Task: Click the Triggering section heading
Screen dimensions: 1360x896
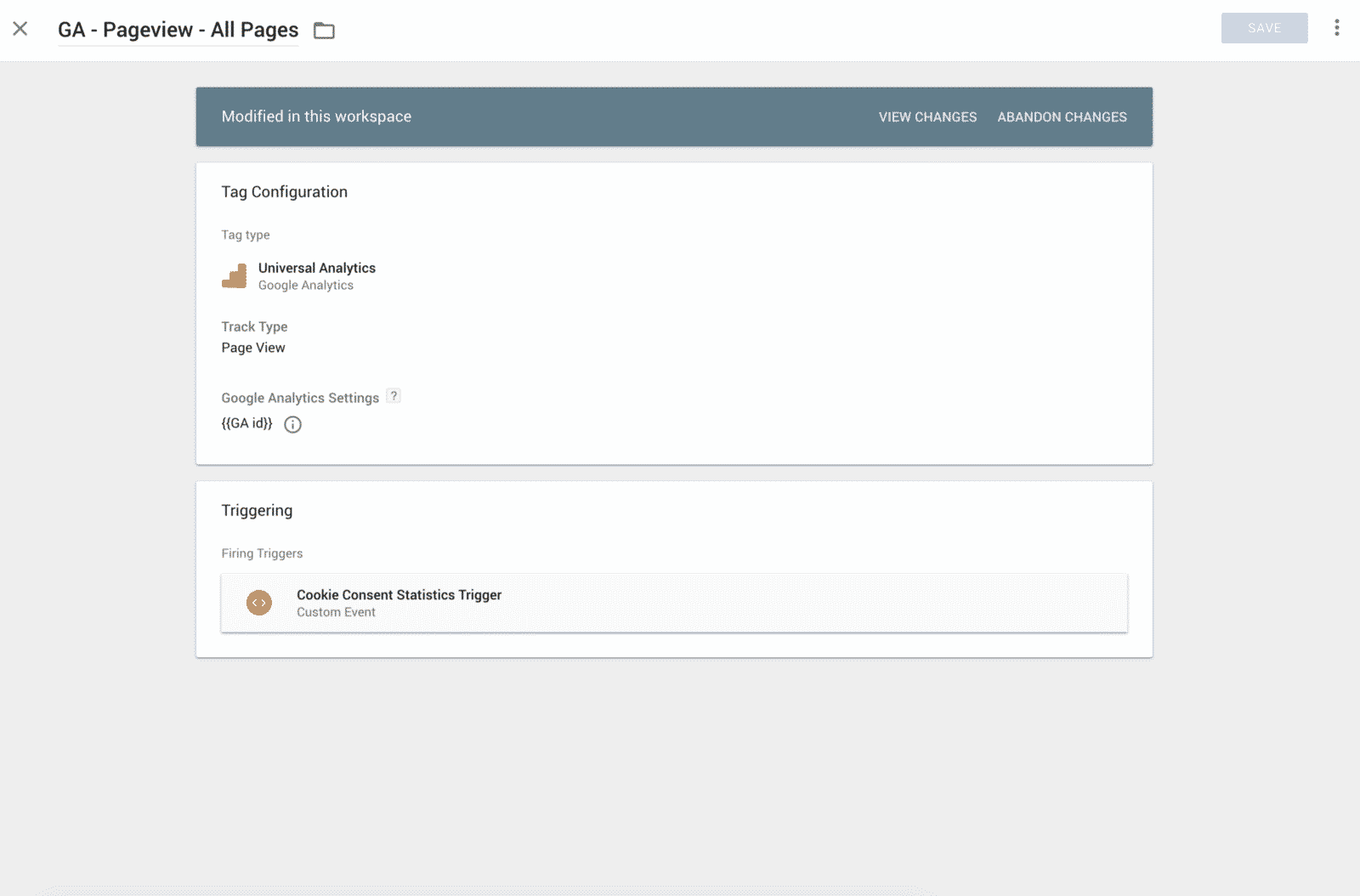Action: coord(257,511)
